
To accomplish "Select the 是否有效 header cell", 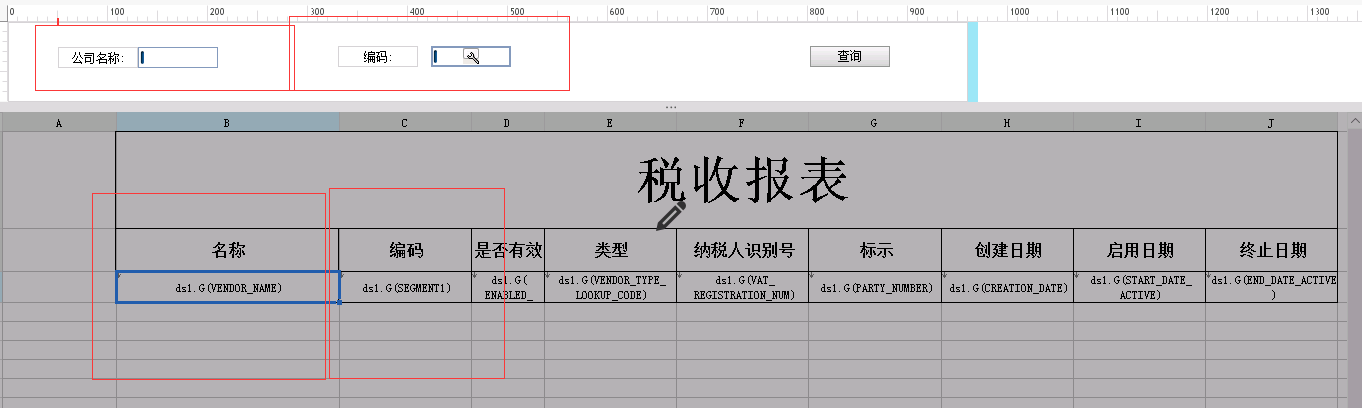I will pyautogui.click(x=508, y=250).
